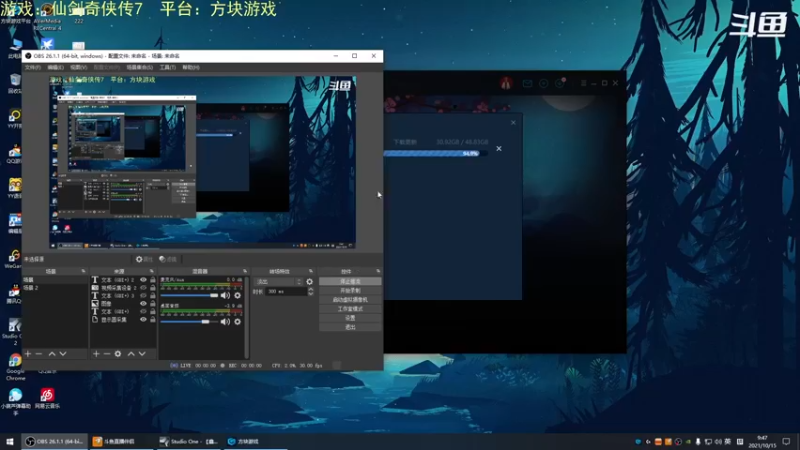This screenshot has width=800, height=450.
Task: Toggle lock on 视频采集设备 2 source
Action: click(x=153, y=288)
